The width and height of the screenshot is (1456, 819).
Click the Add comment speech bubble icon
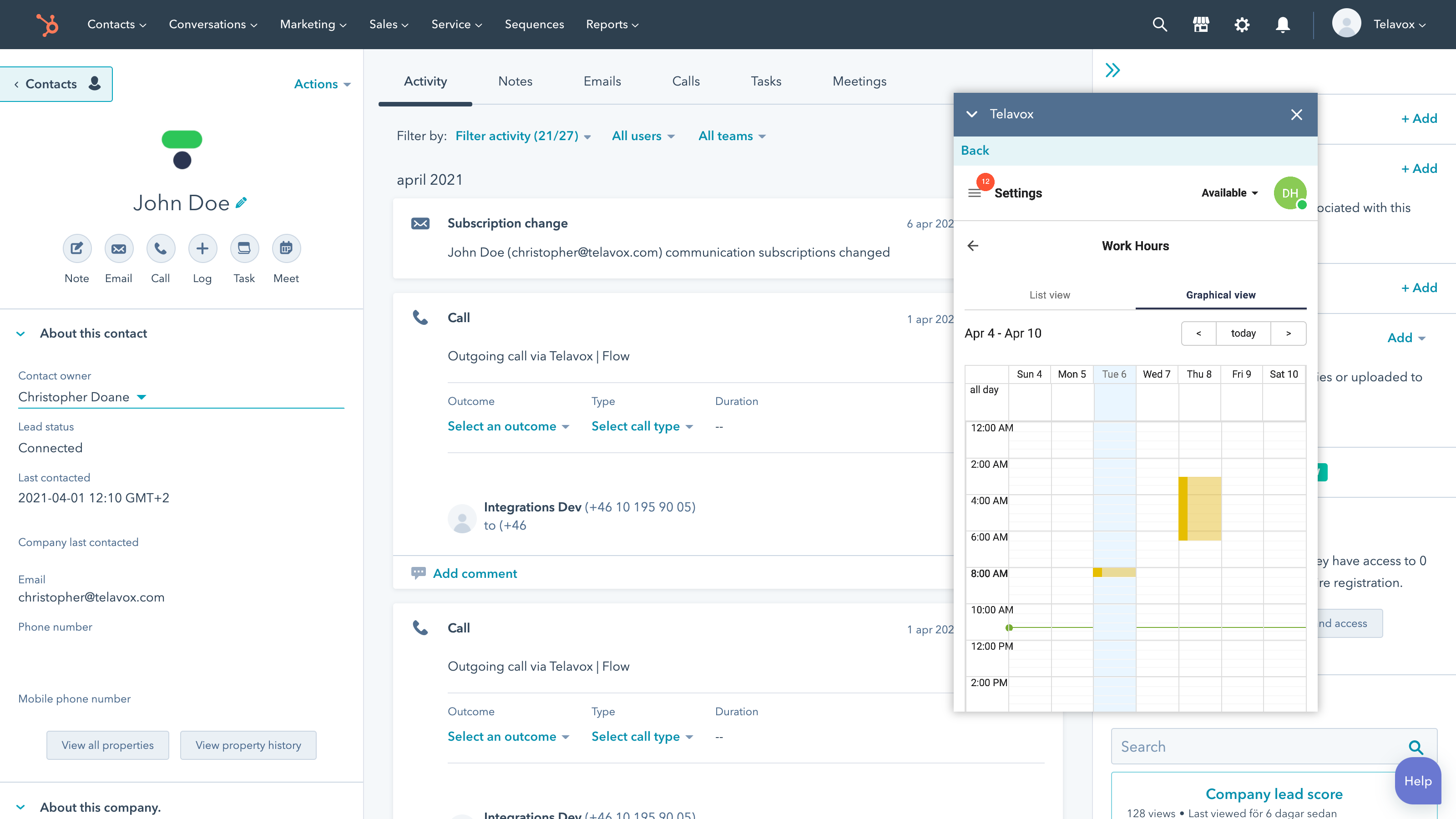click(418, 573)
